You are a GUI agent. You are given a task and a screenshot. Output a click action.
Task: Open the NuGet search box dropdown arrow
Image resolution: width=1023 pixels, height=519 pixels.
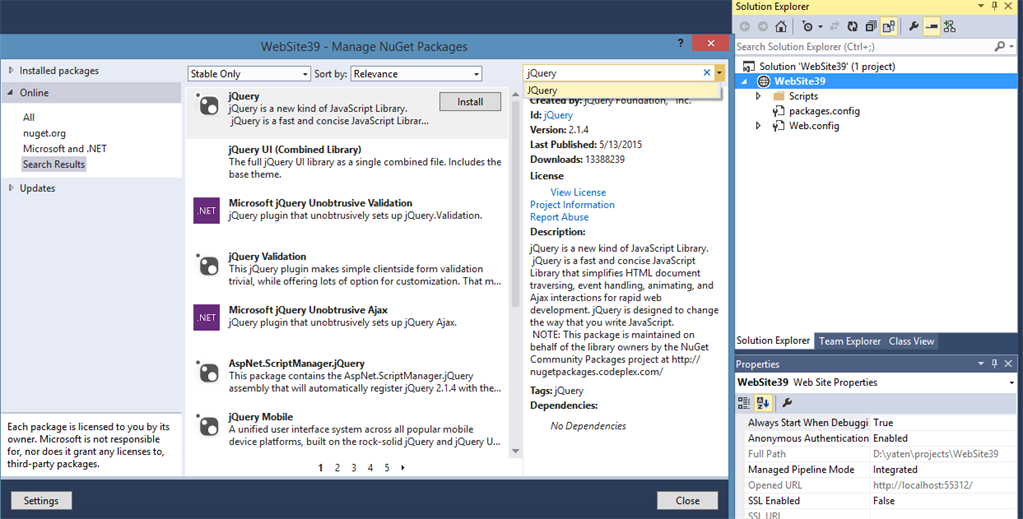(720, 73)
